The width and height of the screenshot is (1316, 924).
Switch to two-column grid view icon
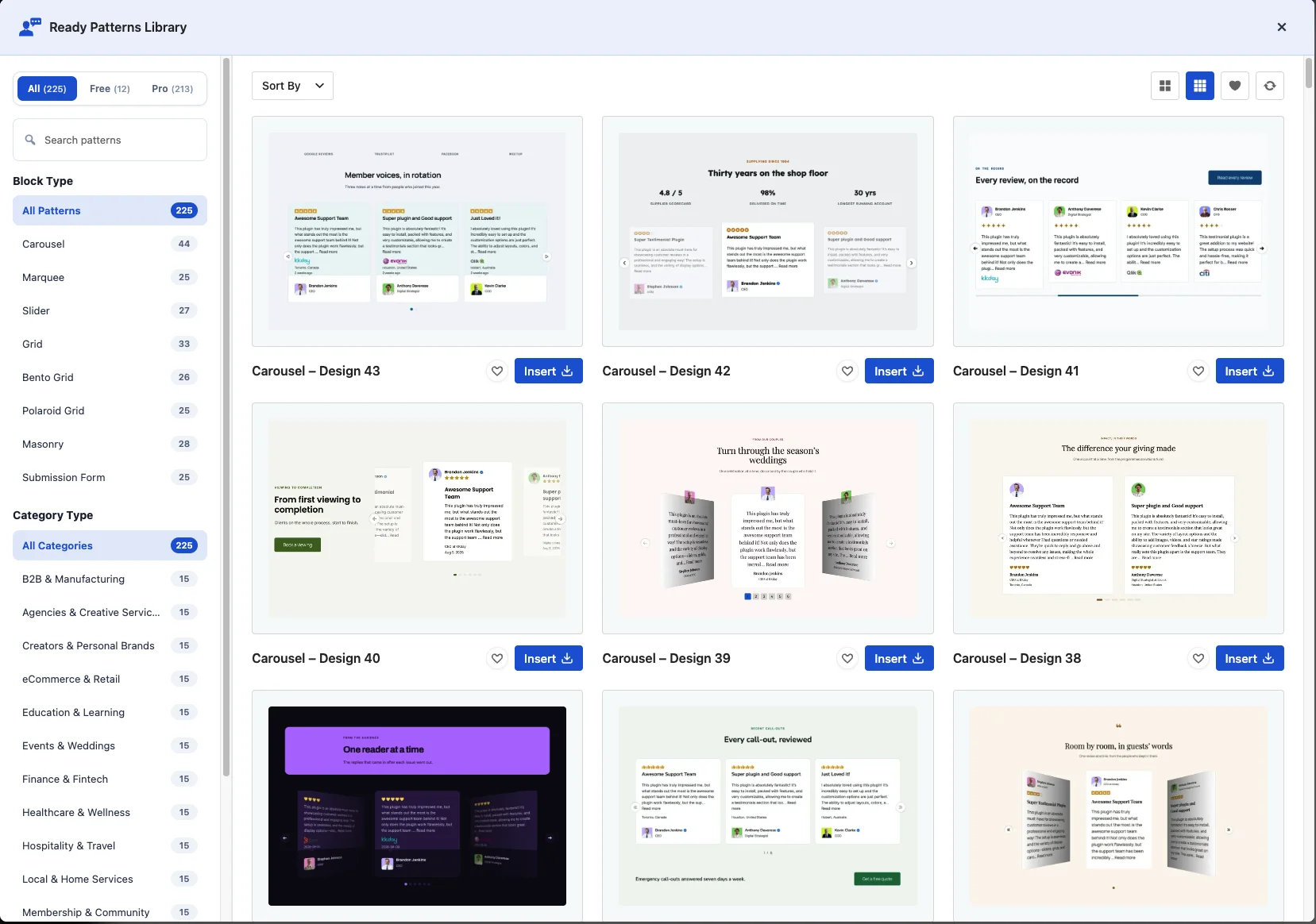(x=1165, y=86)
